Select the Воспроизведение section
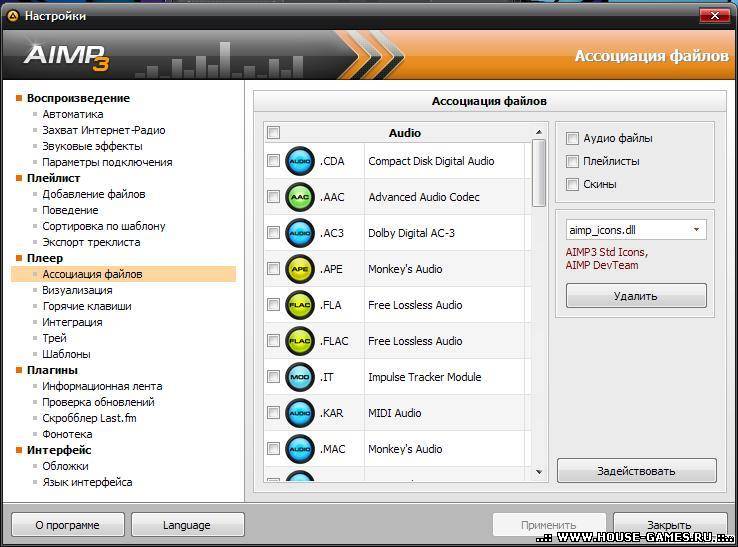This screenshot has height=547, width=738. coord(78,98)
